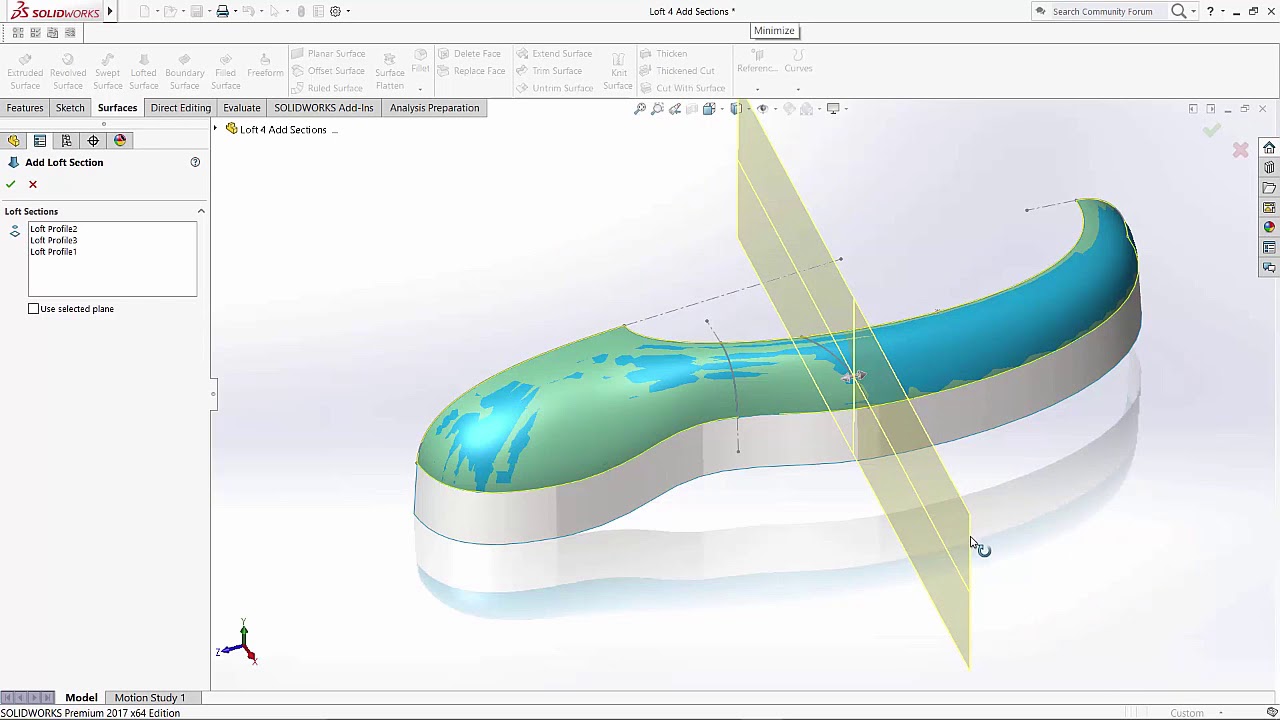Open the View Settings dropdown arrow
This screenshot has width=1280, height=720.
pos(845,108)
